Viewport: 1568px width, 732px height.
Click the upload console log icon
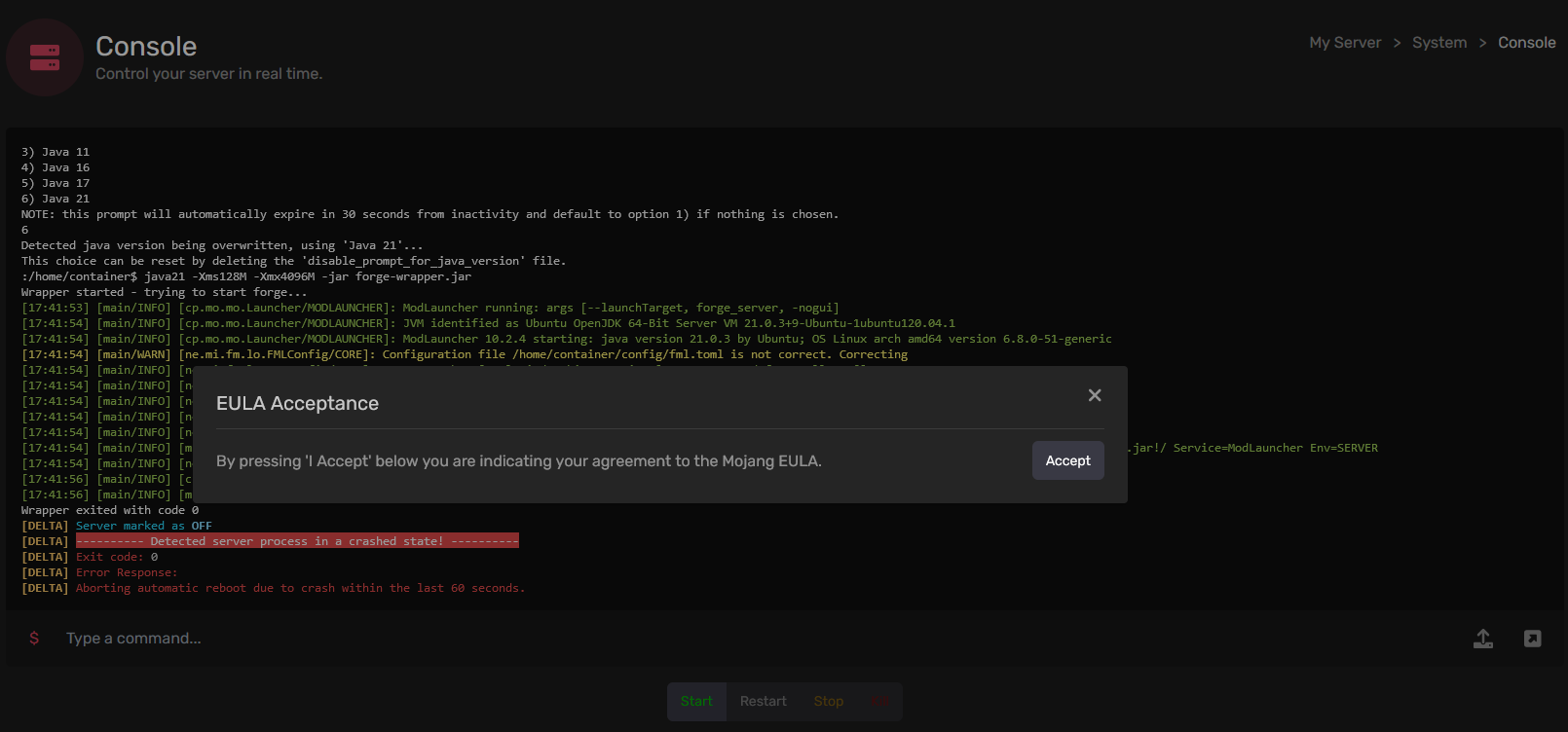pos(1482,639)
